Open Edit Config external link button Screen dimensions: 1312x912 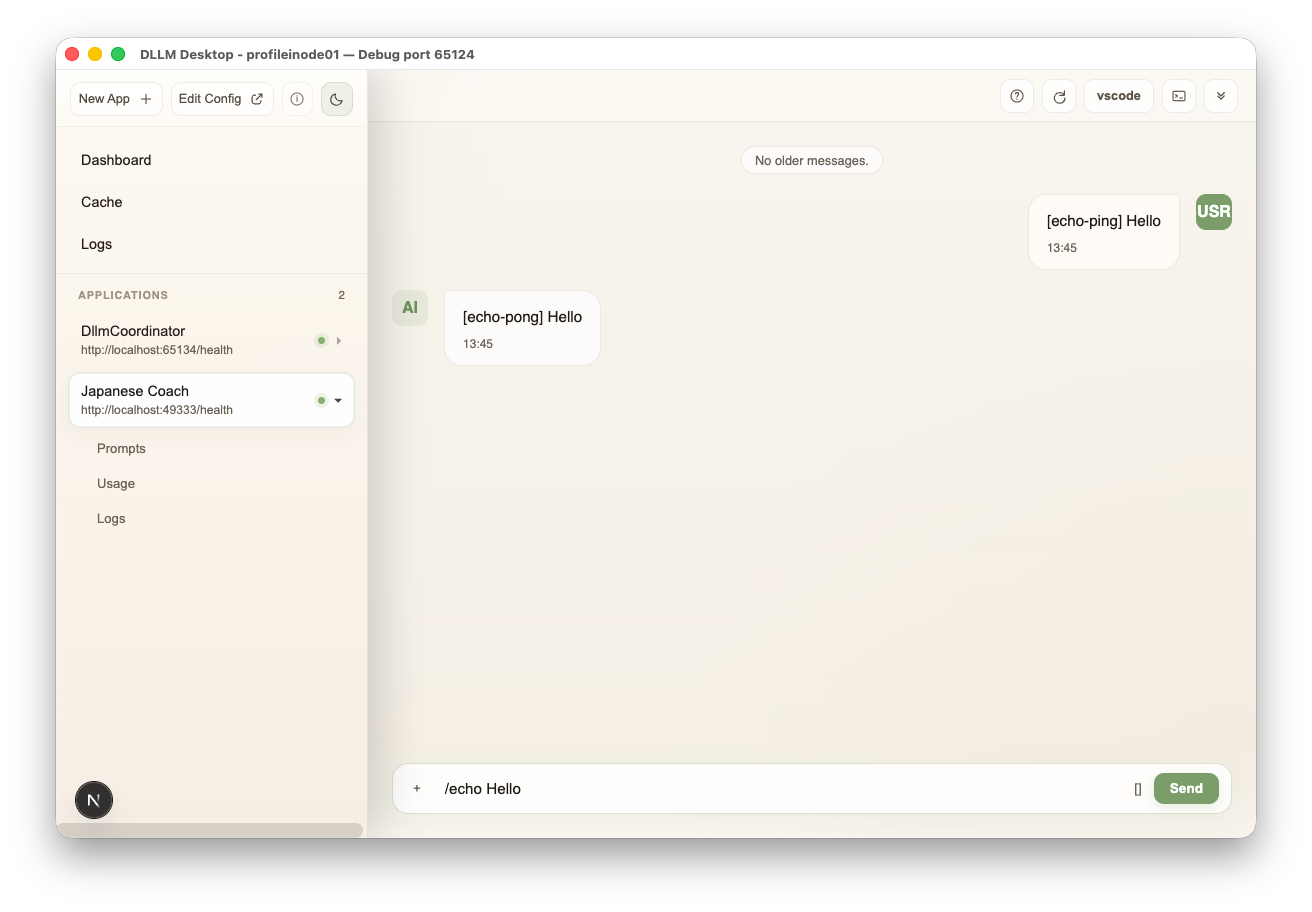(222, 99)
